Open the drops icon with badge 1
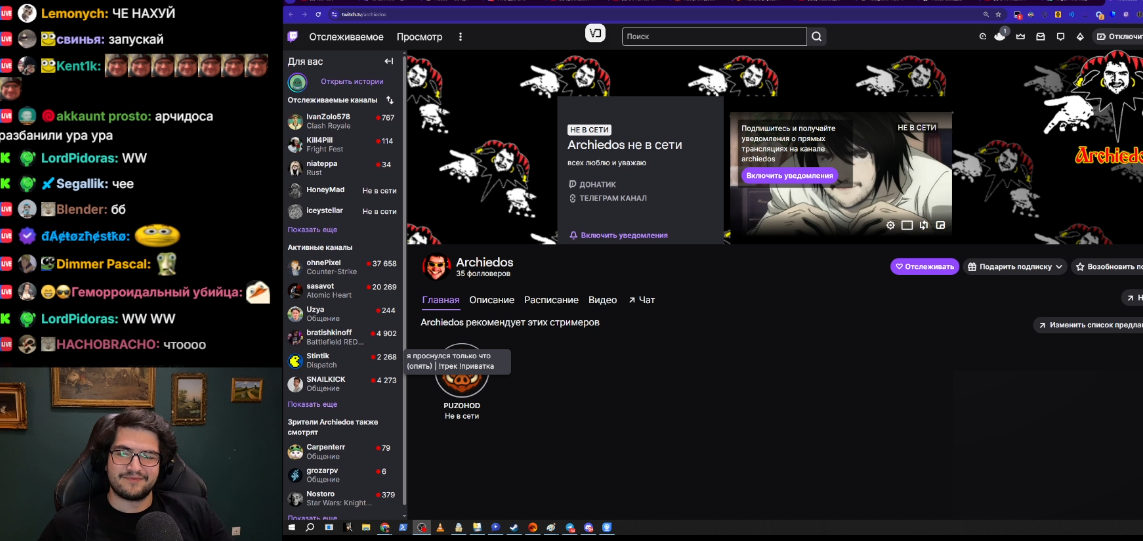 [x=1000, y=36]
